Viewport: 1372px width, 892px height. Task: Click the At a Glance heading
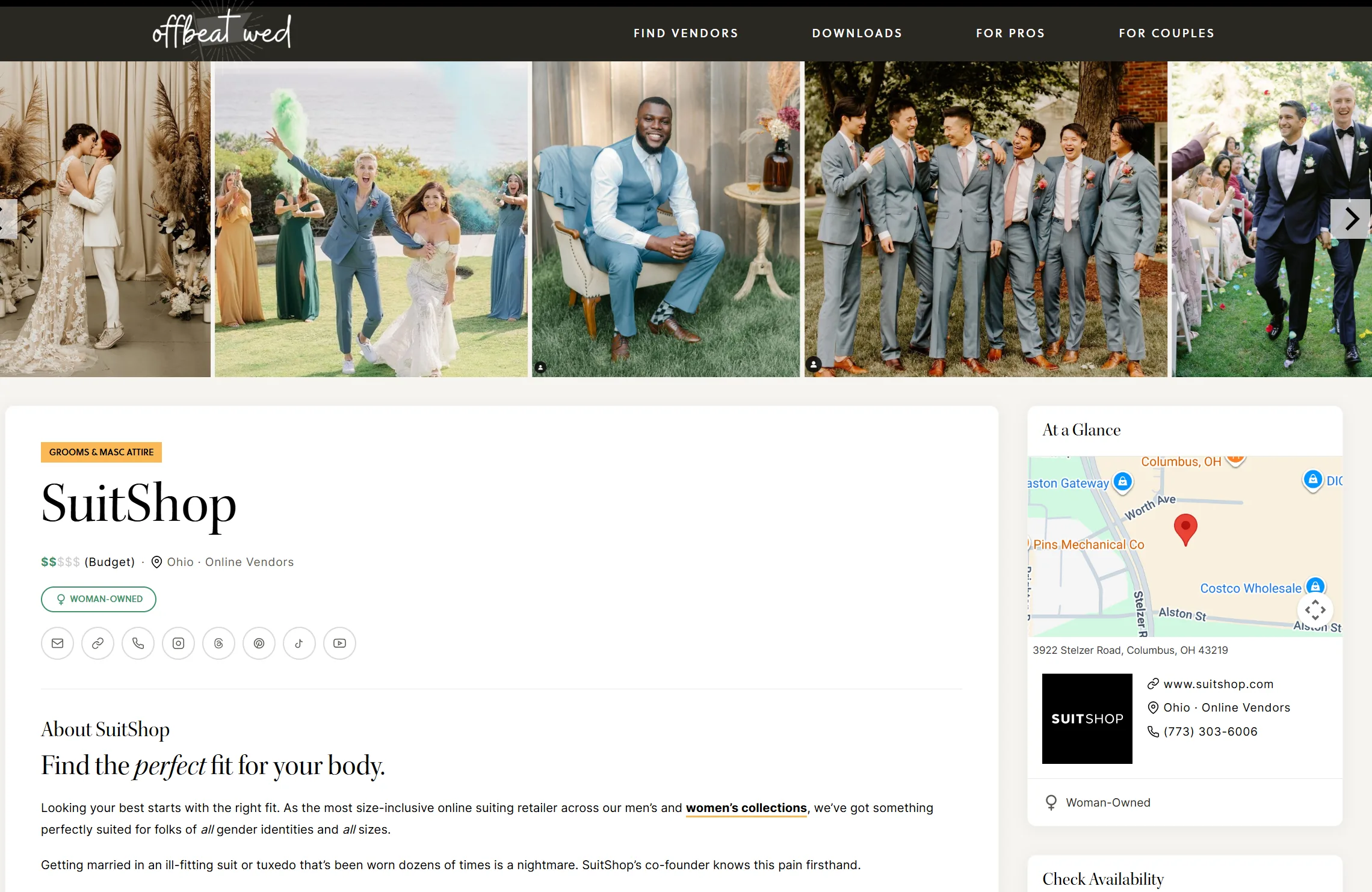pos(1081,430)
